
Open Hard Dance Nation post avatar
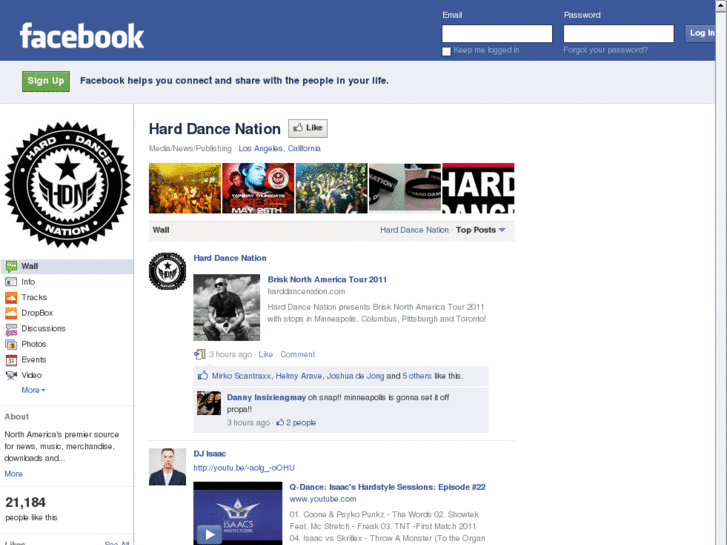[167, 271]
